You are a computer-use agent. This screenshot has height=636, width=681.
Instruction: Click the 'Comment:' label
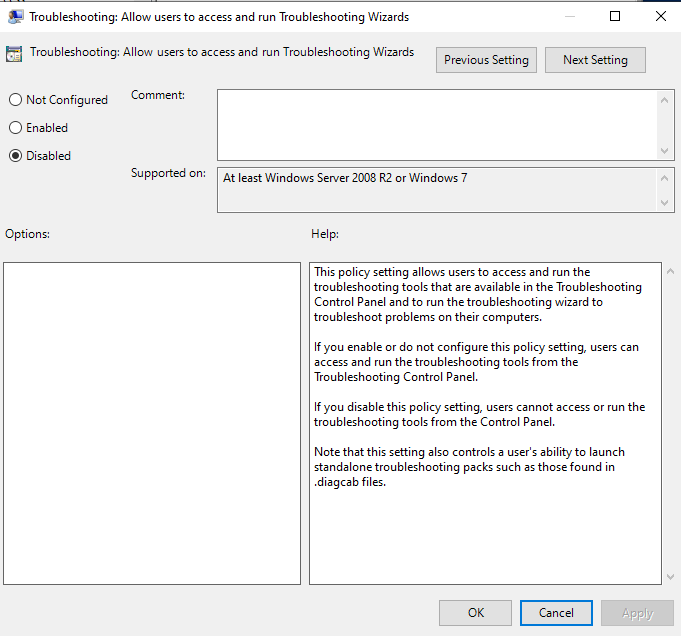click(158, 95)
